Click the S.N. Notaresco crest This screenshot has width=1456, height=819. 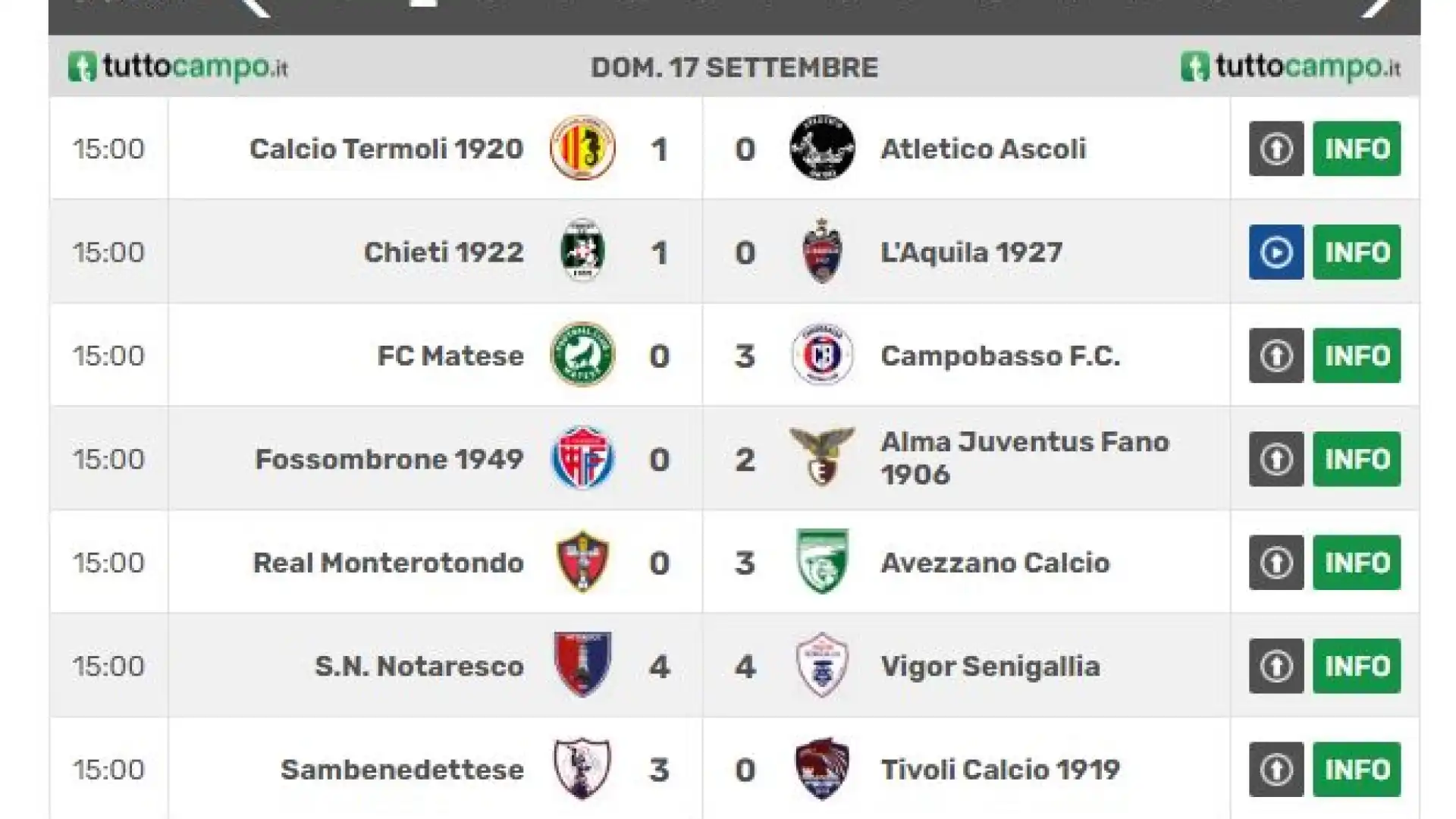click(x=582, y=665)
